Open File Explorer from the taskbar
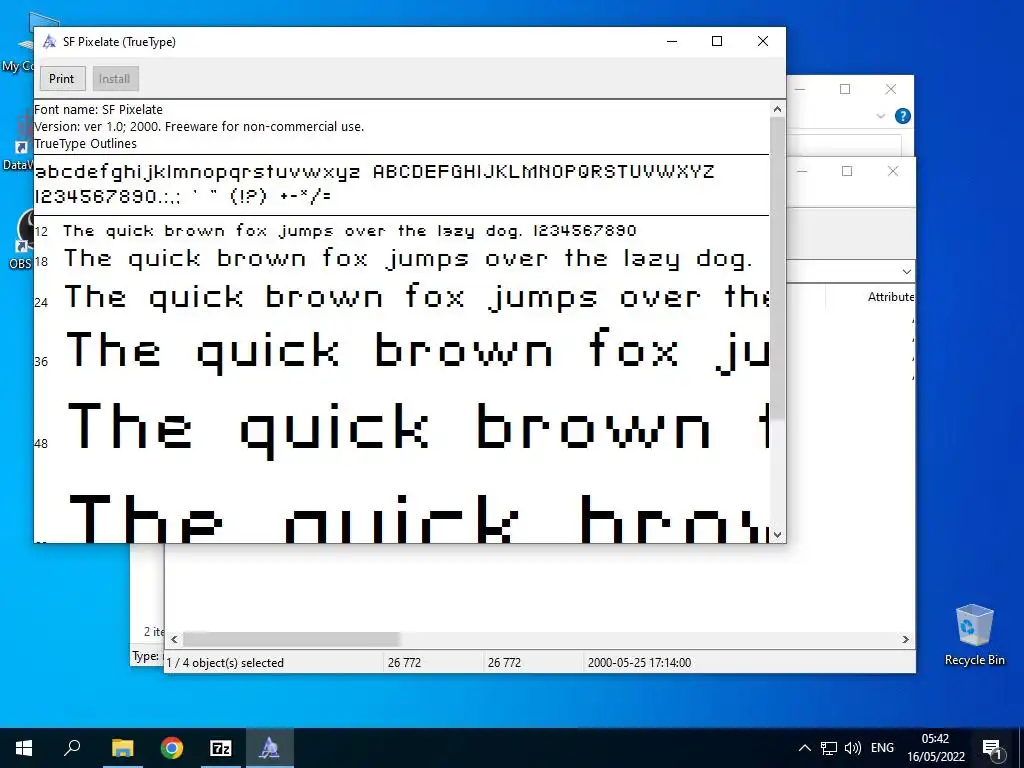This screenshot has width=1024, height=768. pos(122,748)
